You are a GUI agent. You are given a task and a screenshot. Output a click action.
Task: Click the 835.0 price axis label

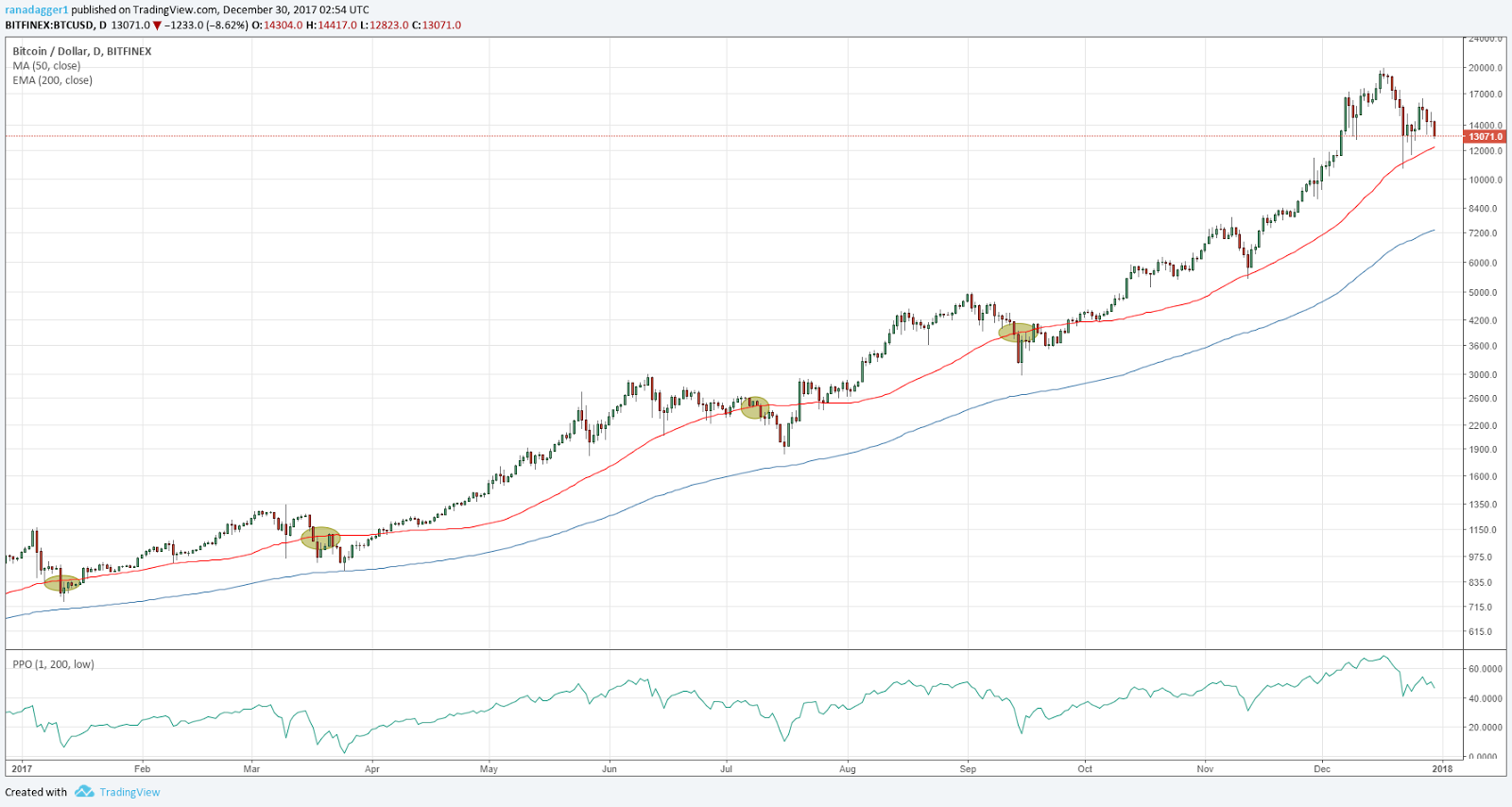click(1481, 582)
